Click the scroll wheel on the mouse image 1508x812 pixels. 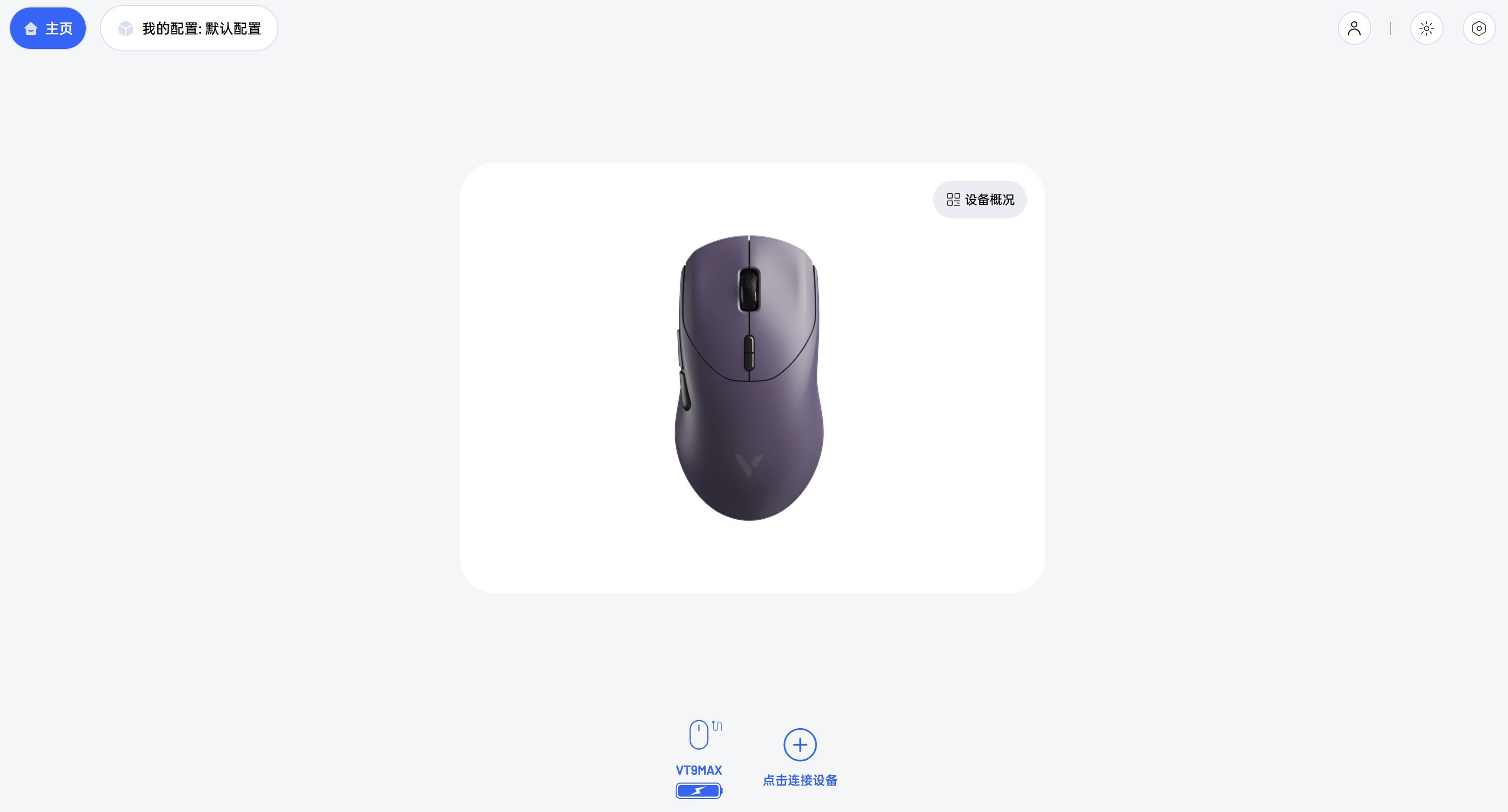749,290
